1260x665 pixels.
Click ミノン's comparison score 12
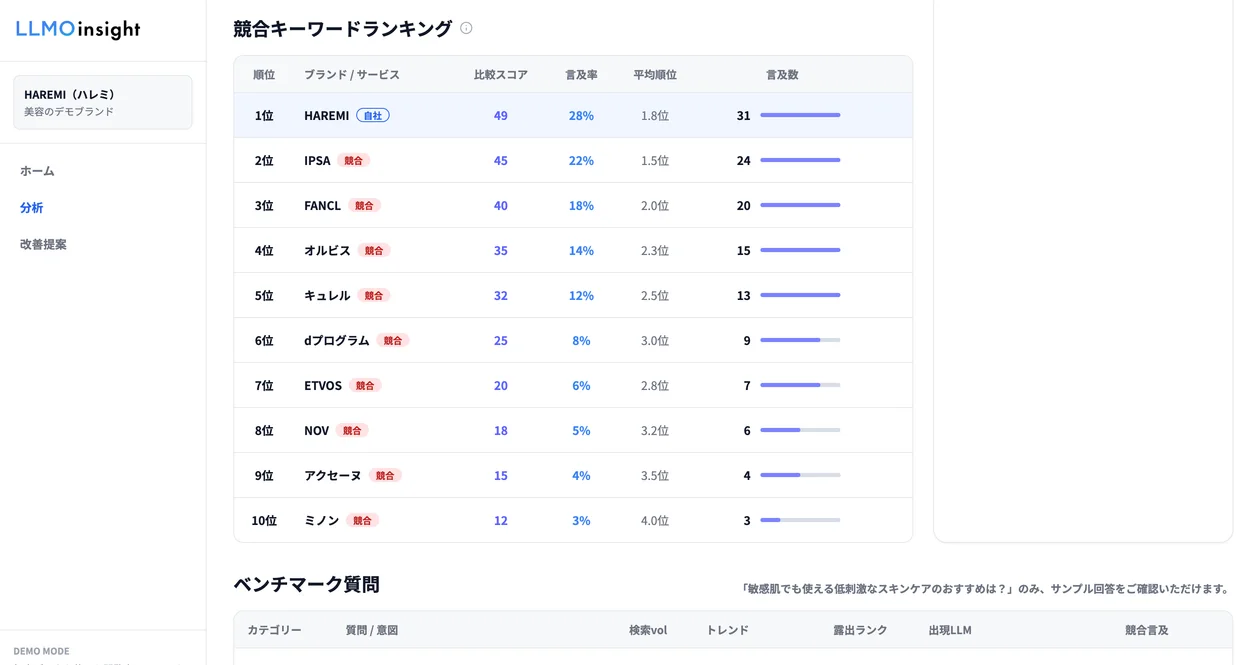point(501,520)
